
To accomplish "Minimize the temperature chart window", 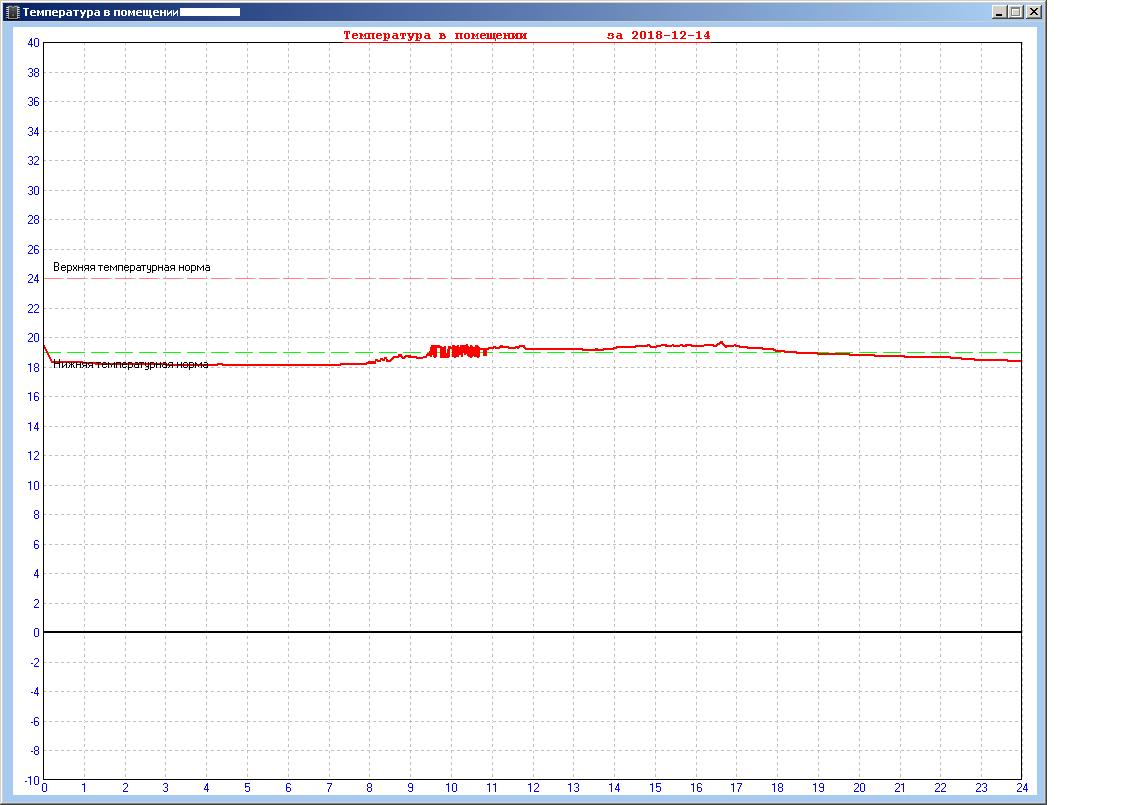I will point(999,12).
